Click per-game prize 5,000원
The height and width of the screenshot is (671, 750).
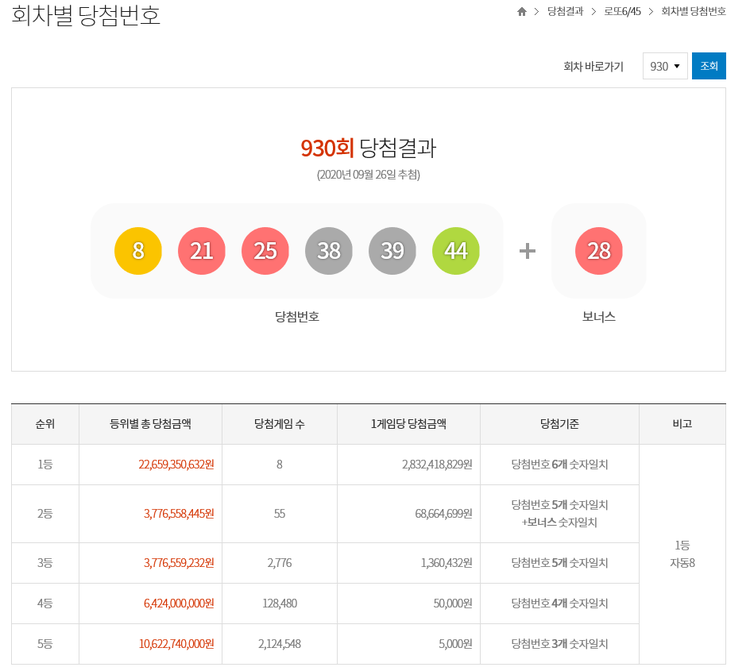click(455, 644)
